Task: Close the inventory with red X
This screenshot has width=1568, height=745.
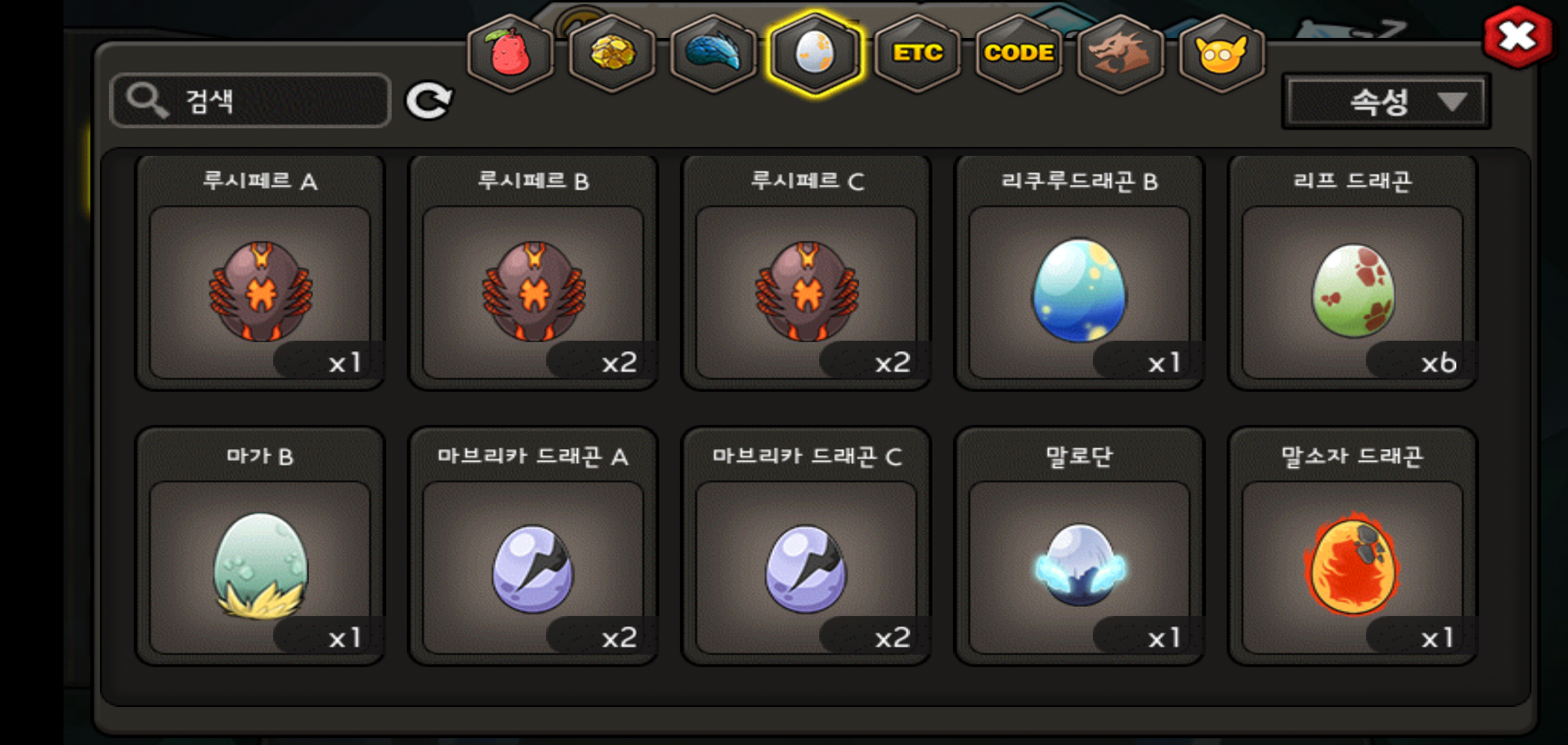Action: (1518, 37)
